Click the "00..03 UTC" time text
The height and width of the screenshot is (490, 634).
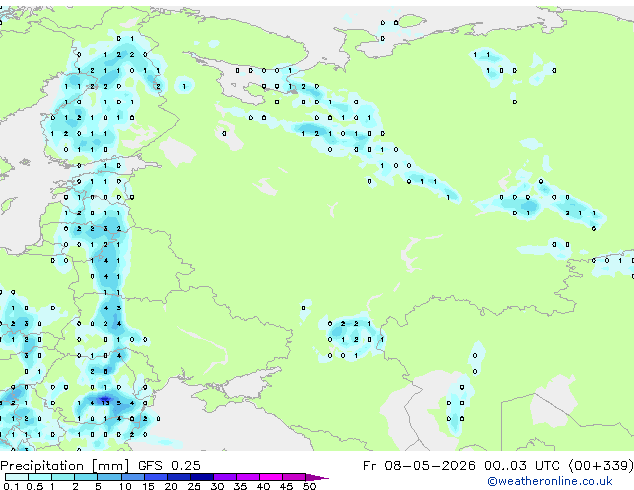[524, 466]
